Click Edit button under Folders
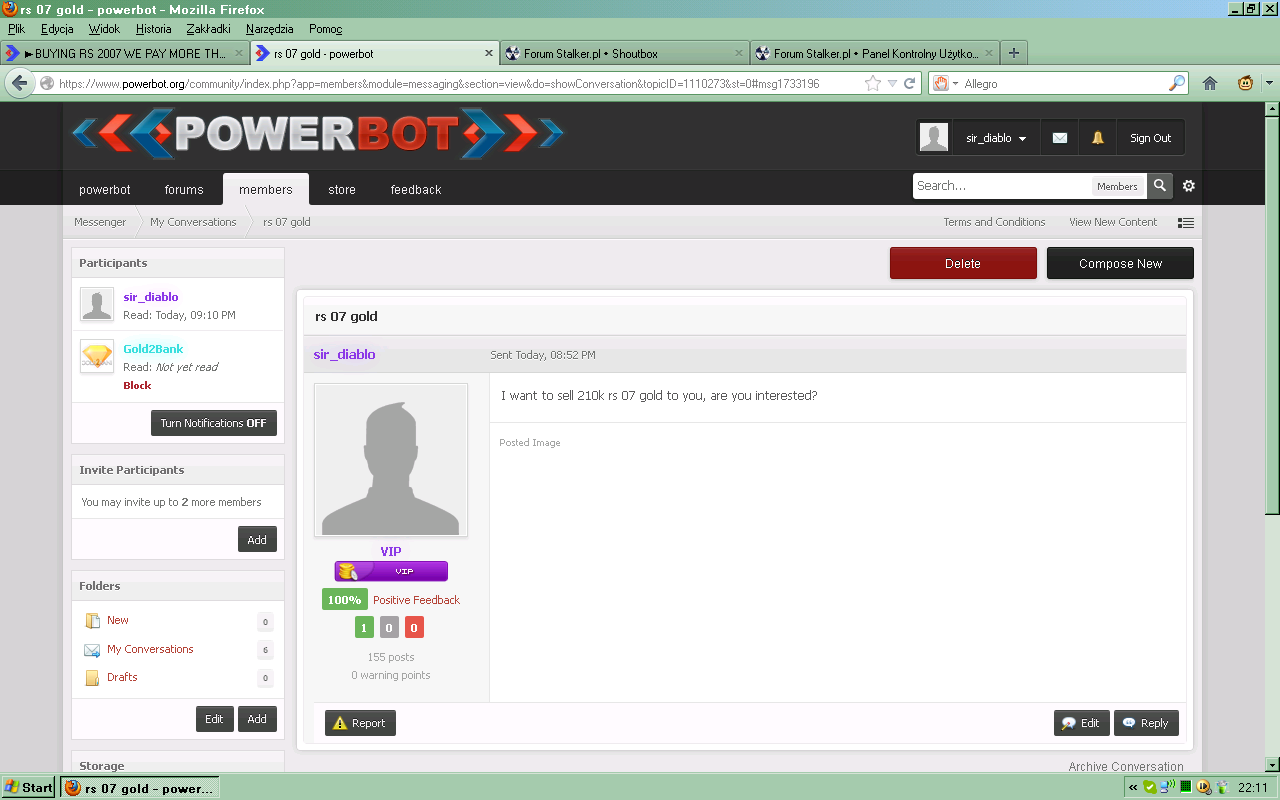 [214, 719]
